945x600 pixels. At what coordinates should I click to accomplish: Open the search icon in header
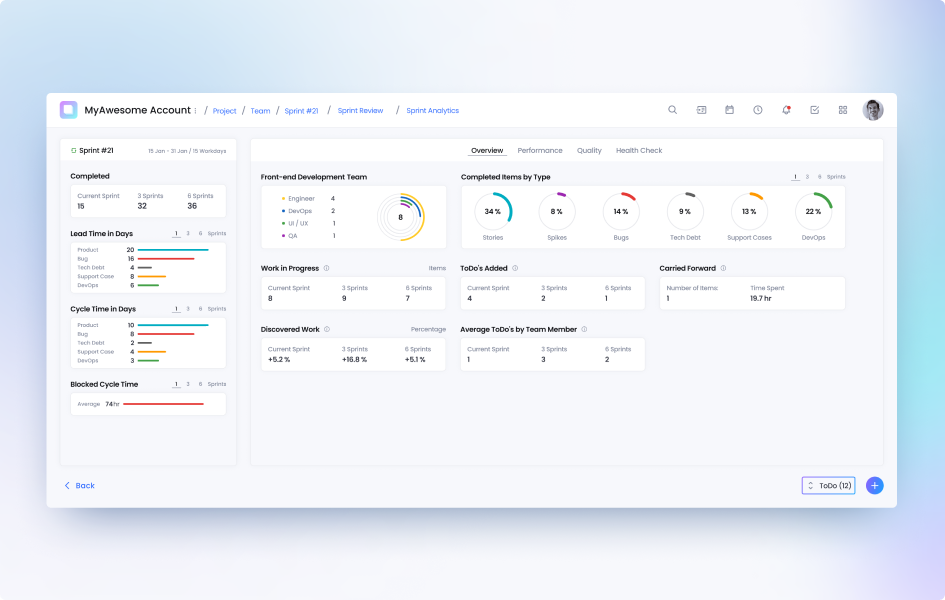pos(672,110)
